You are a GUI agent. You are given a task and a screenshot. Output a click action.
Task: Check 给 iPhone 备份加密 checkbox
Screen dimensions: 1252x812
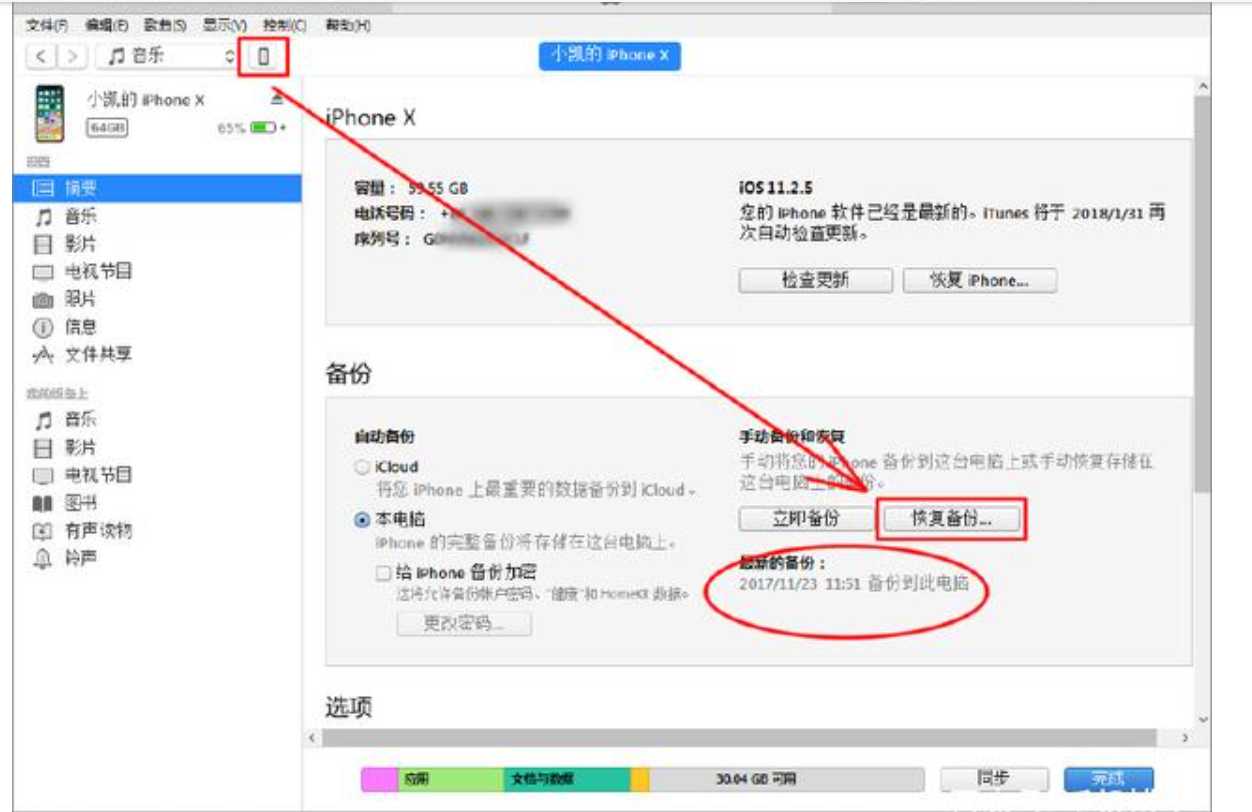(x=383, y=574)
